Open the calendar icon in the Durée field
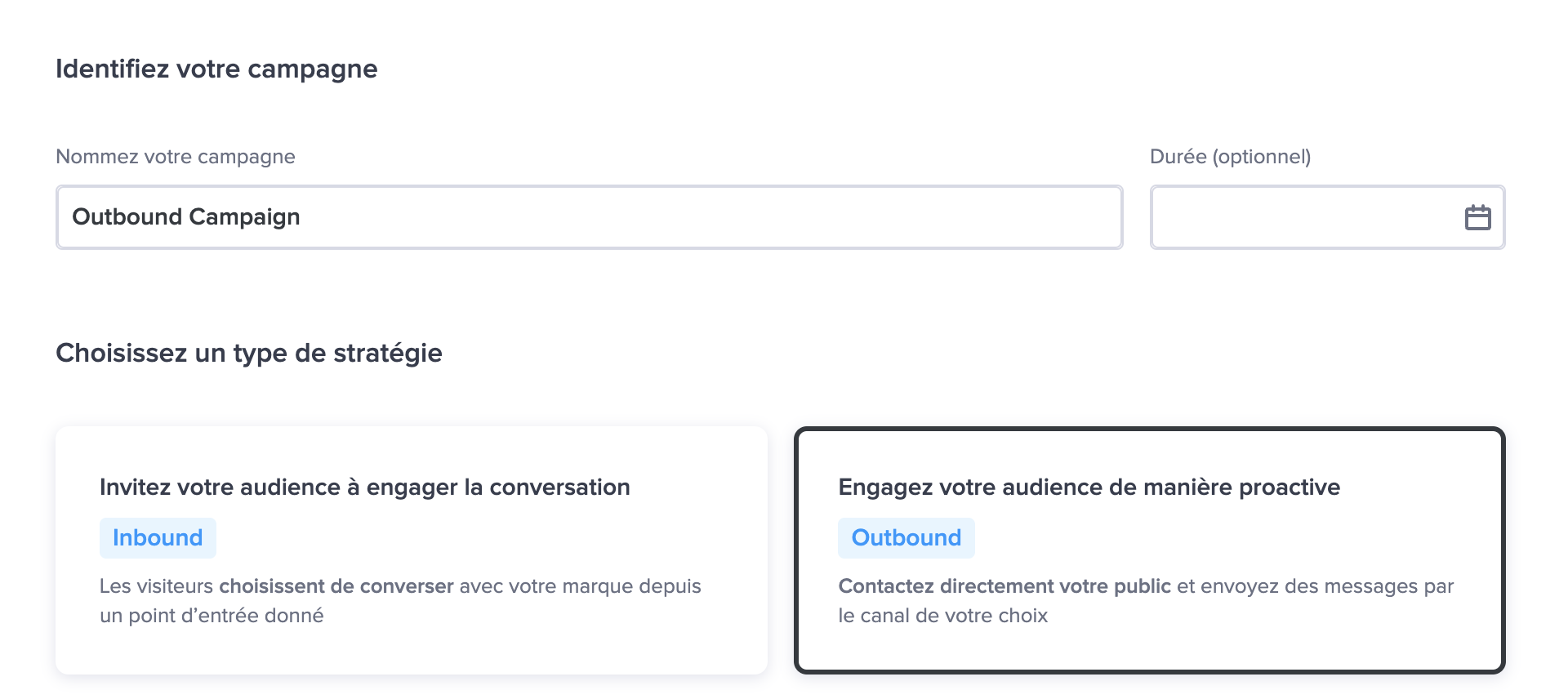This screenshot has width=1568, height=699. pos(1477,218)
